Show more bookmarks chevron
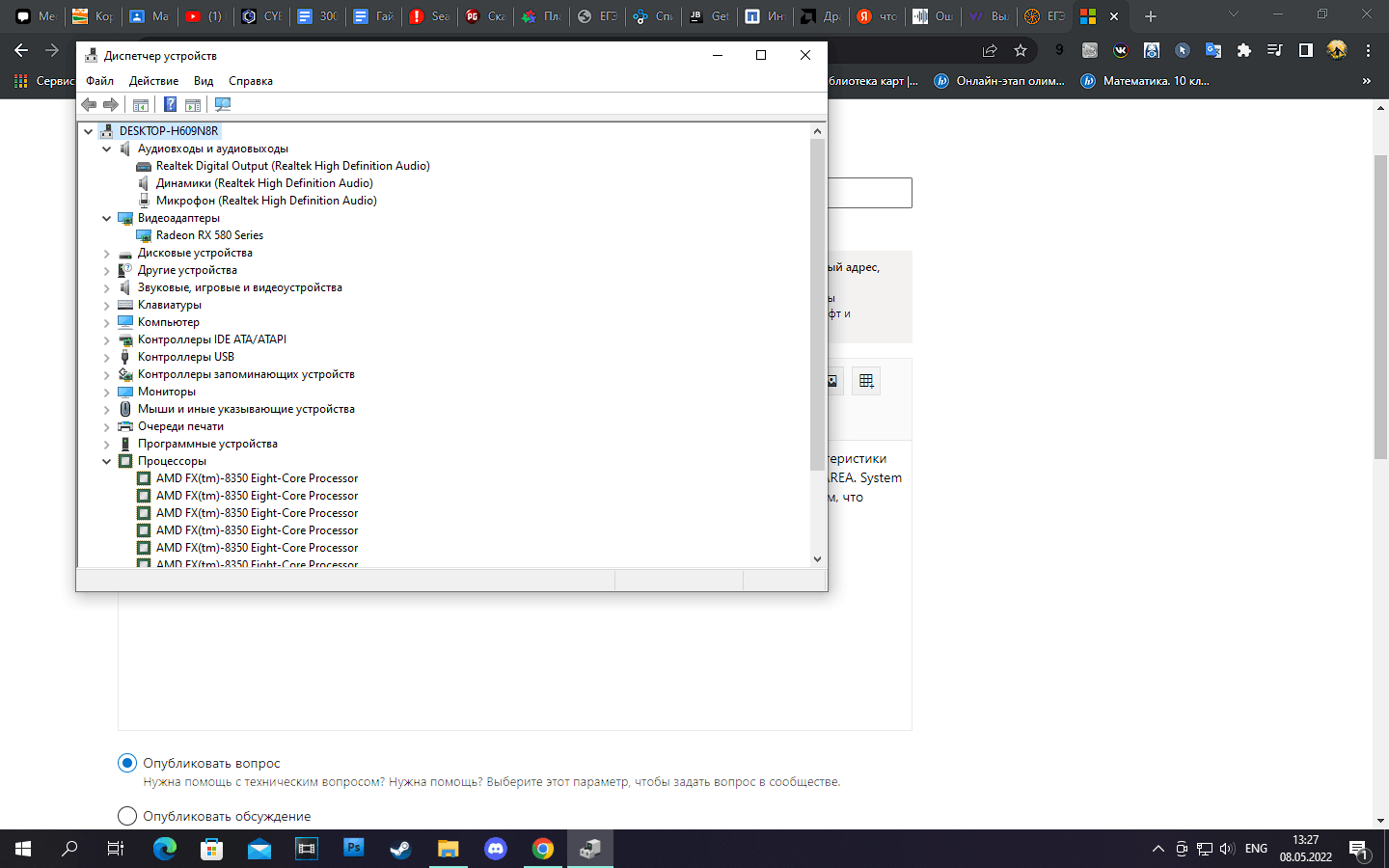This screenshot has height=868, width=1389. point(1366,81)
